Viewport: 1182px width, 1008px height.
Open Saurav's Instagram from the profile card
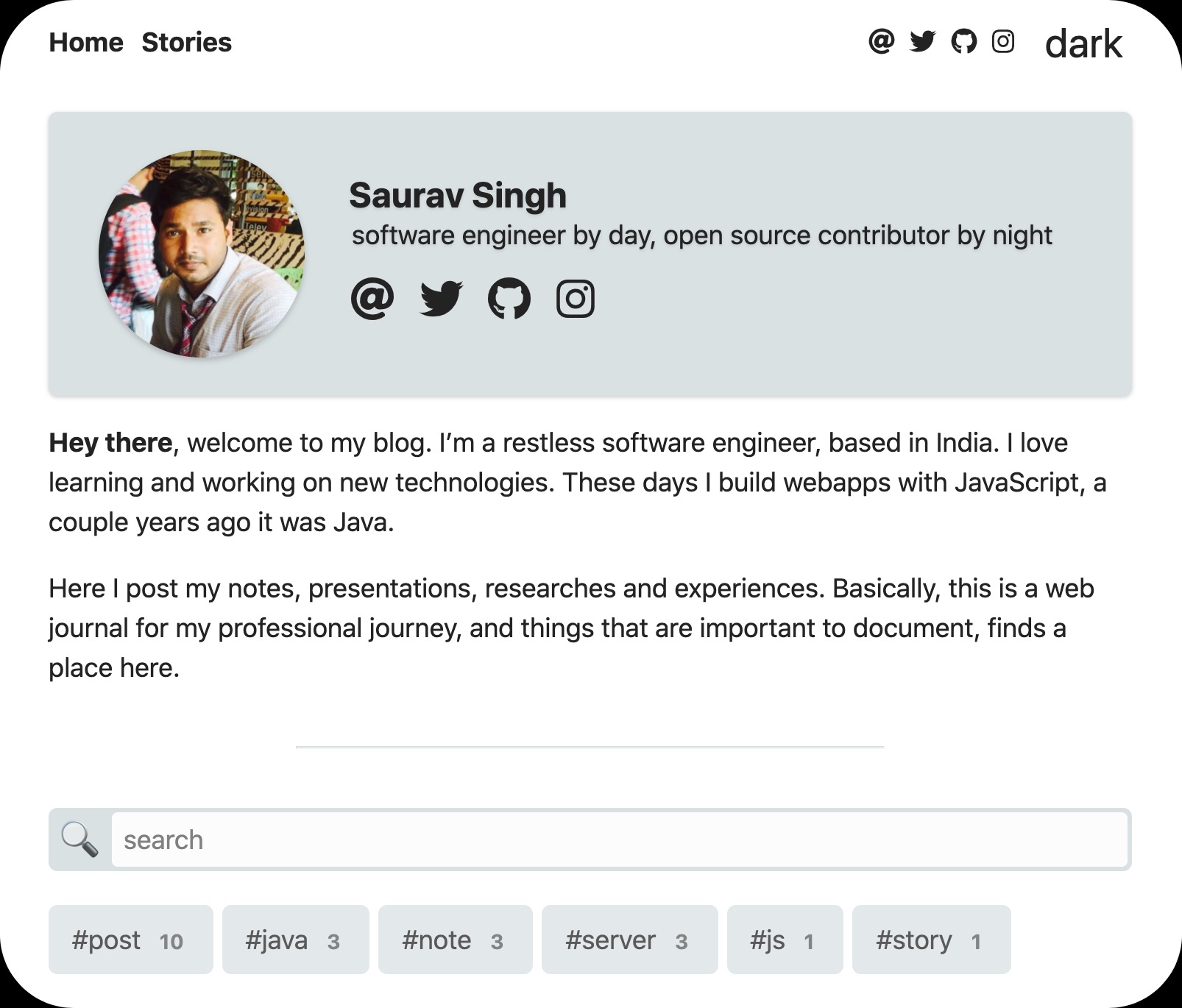point(577,298)
